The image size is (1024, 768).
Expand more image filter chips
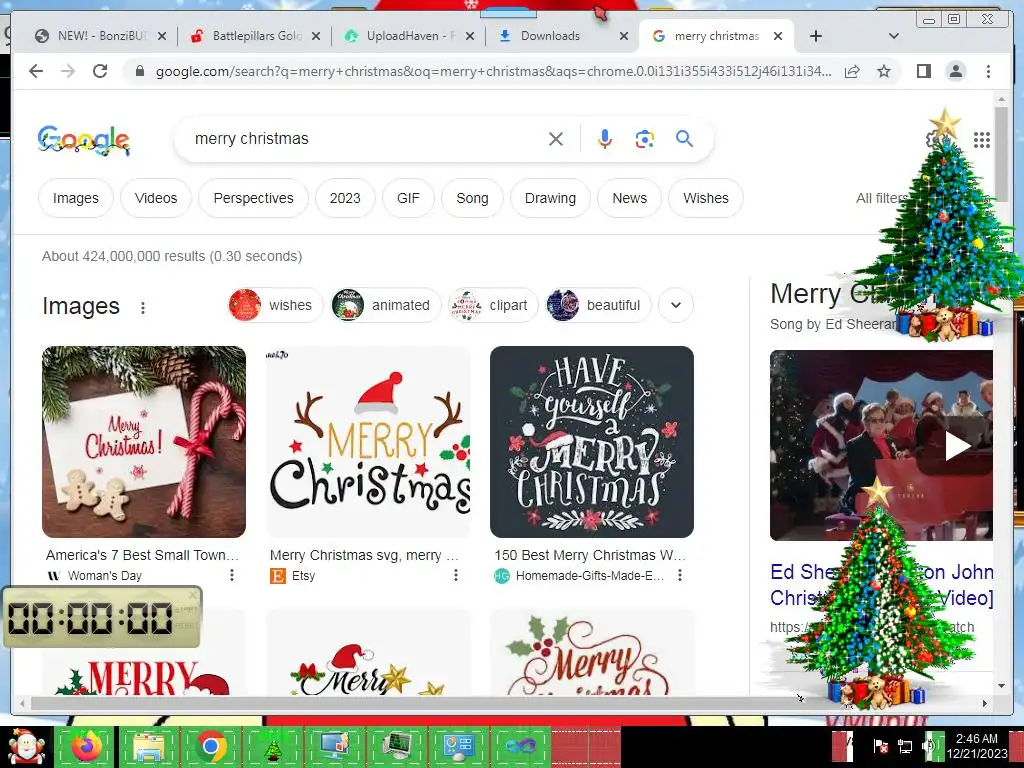coord(676,305)
